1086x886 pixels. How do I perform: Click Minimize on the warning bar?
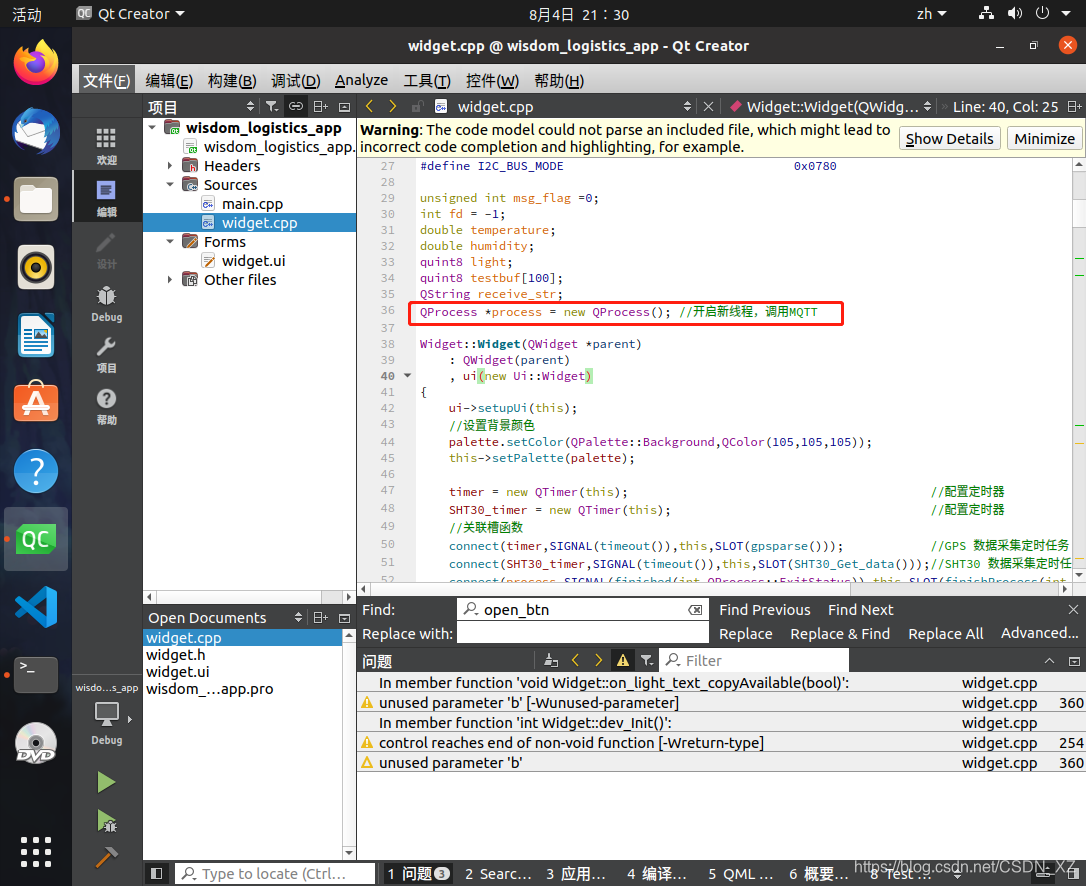[x=1044, y=139]
